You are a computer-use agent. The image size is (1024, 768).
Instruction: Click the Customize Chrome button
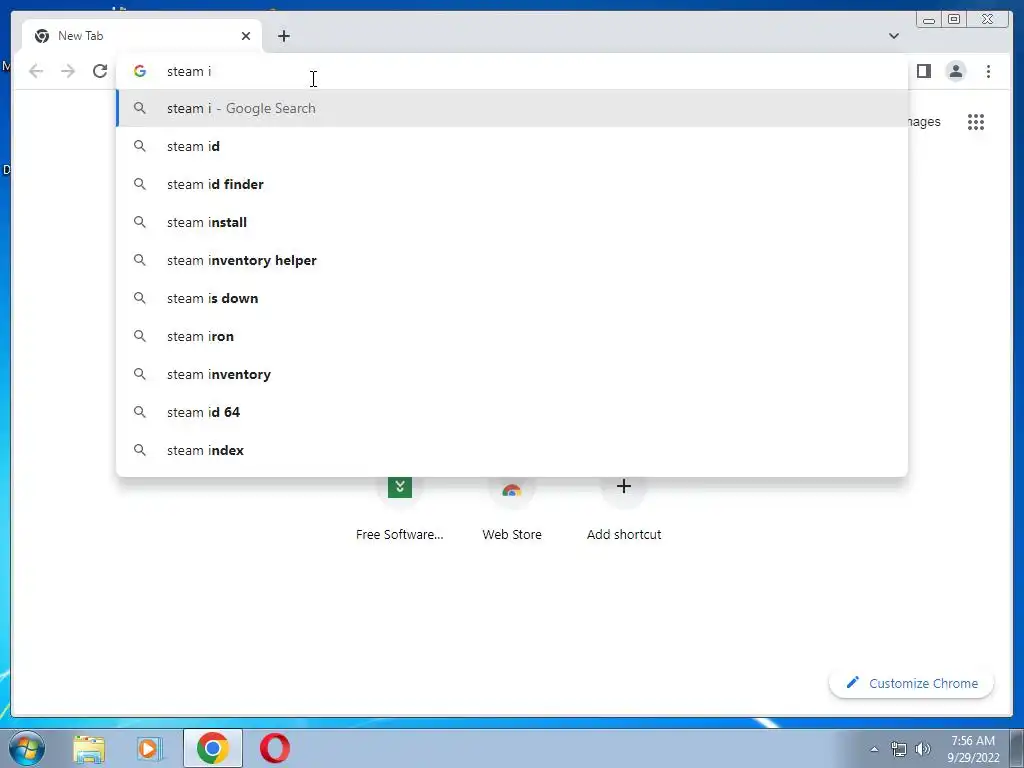912,683
